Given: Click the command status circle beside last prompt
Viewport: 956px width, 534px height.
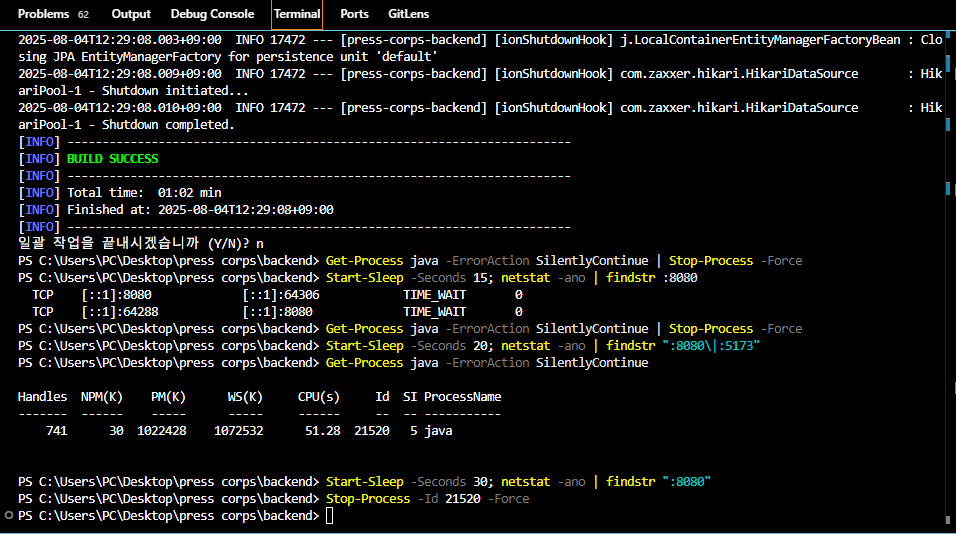Looking at the screenshot, I should click(x=9, y=515).
